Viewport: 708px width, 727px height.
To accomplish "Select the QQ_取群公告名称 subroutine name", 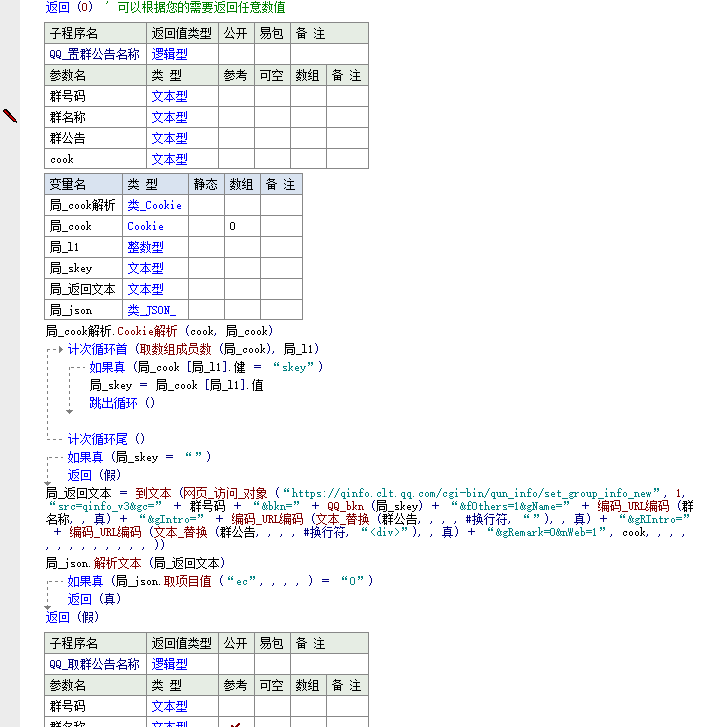I will (94, 664).
